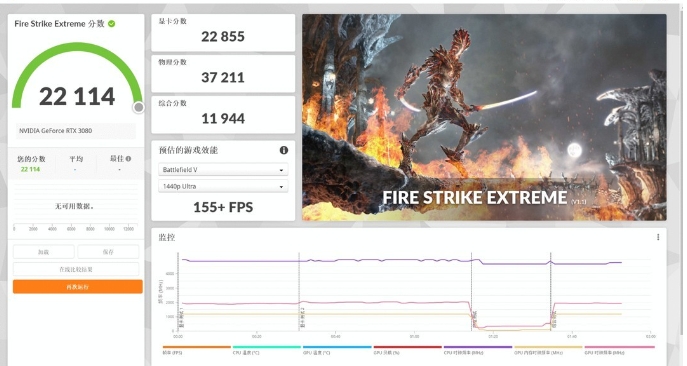Click the first vertical marker line in chart
The width and height of the screenshot is (687, 366).
pyautogui.click(x=178, y=291)
